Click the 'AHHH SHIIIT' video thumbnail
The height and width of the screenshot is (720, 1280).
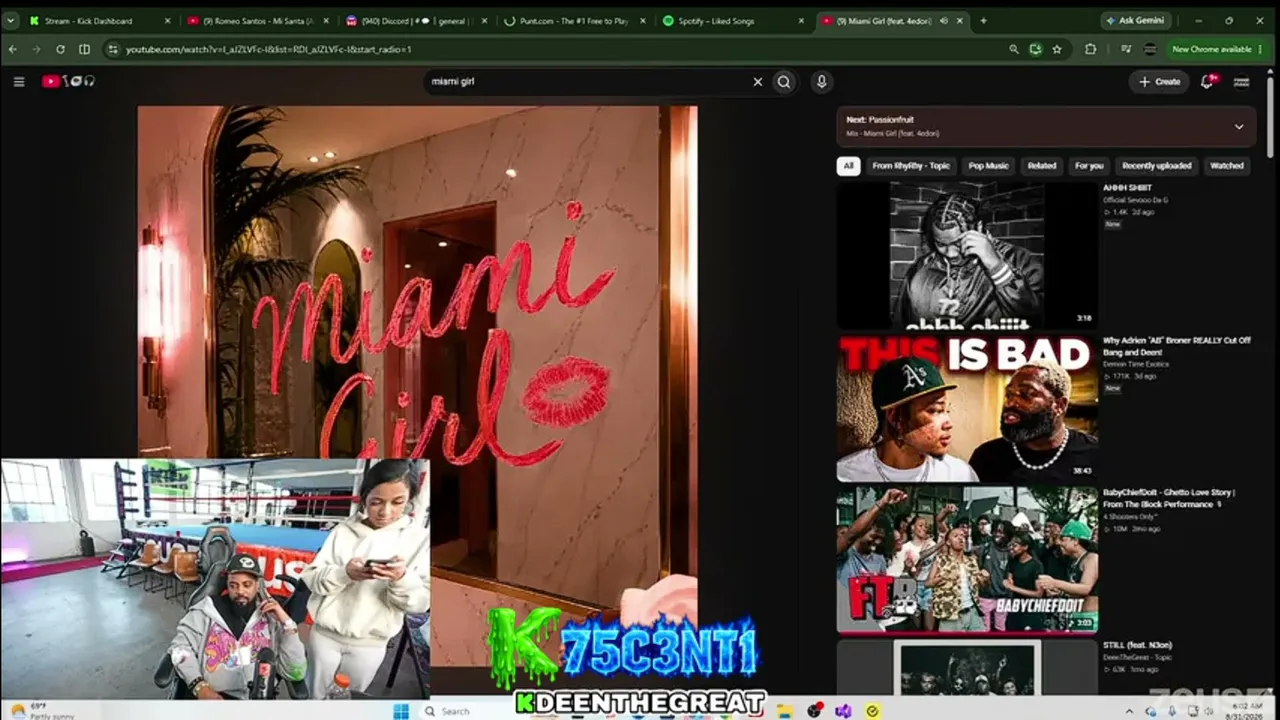tap(967, 255)
